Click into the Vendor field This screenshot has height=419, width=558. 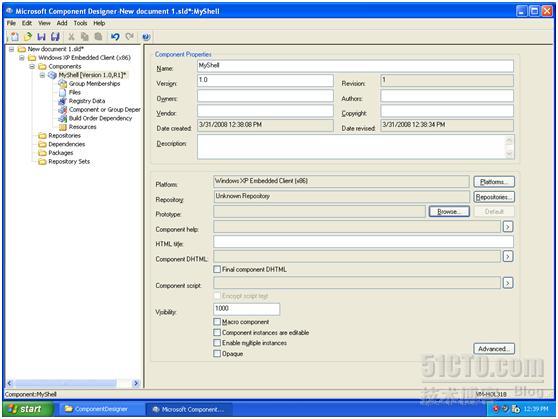coord(265,111)
